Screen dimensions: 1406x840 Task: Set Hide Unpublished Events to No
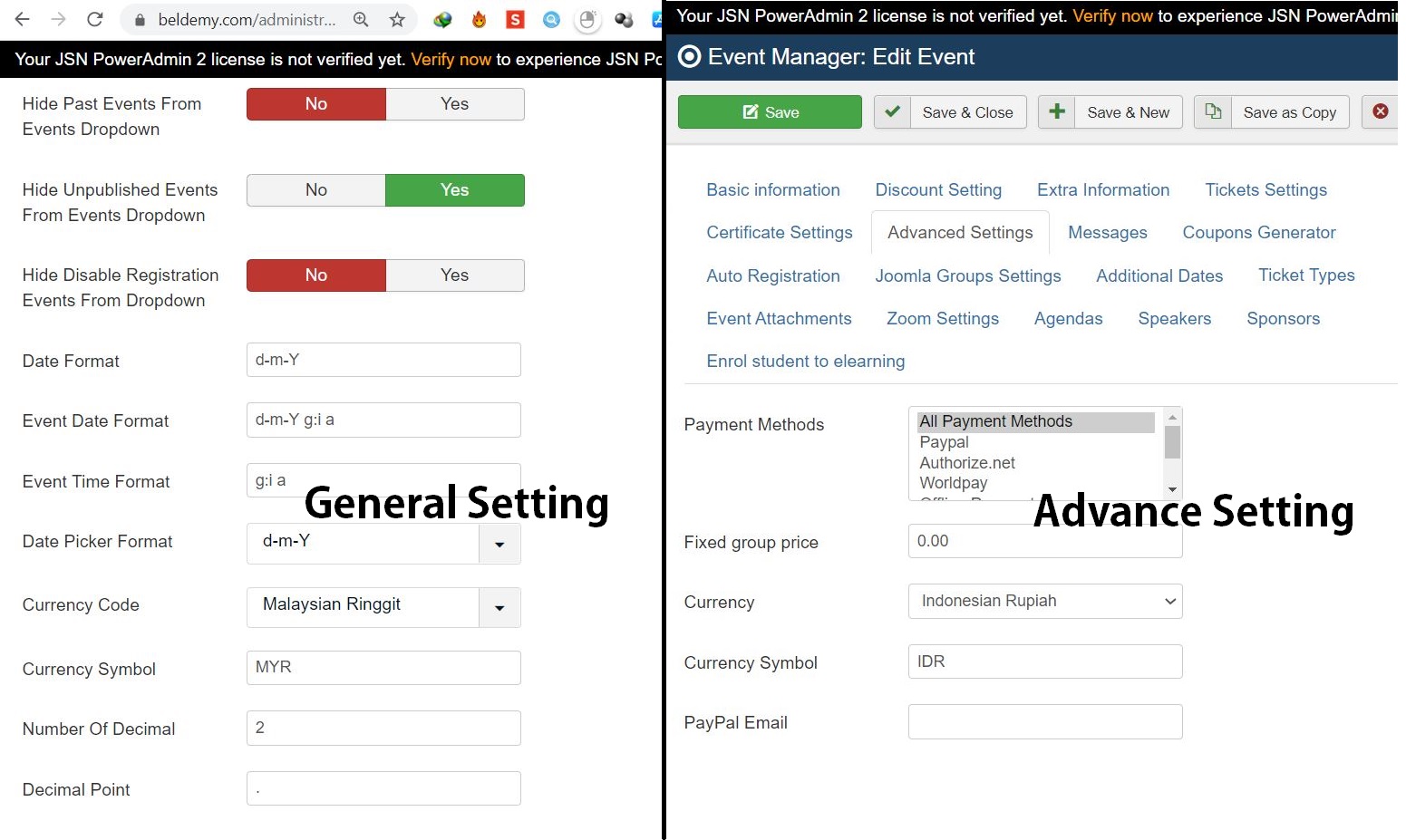[315, 190]
